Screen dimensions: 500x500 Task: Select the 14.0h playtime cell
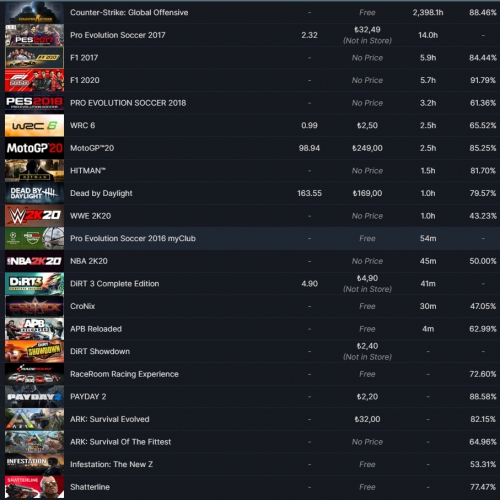click(x=428, y=35)
